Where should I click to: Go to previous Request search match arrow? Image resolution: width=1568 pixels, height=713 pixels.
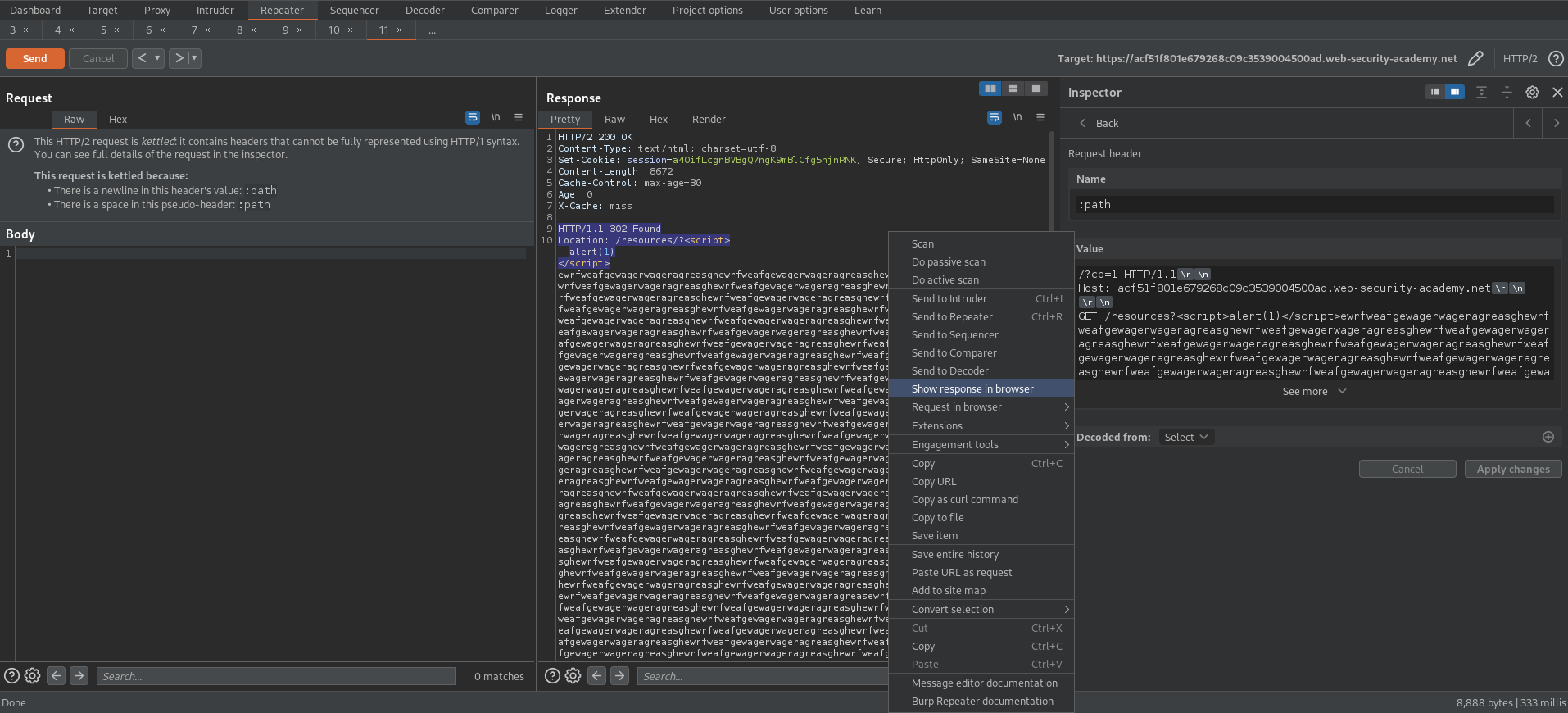point(56,676)
